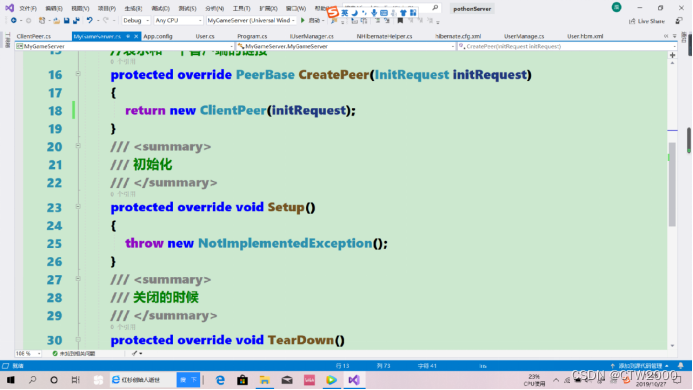Switch to the User.hbm.xml tab
693x390 pixels.
pos(585,36)
